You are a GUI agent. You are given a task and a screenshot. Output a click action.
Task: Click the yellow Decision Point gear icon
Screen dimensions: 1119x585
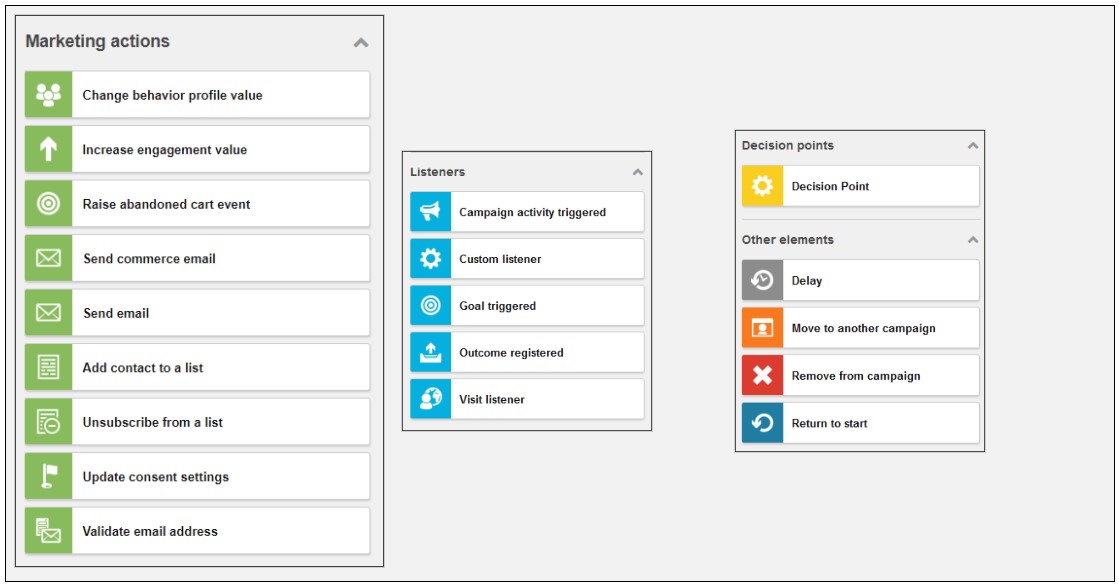(762, 186)
